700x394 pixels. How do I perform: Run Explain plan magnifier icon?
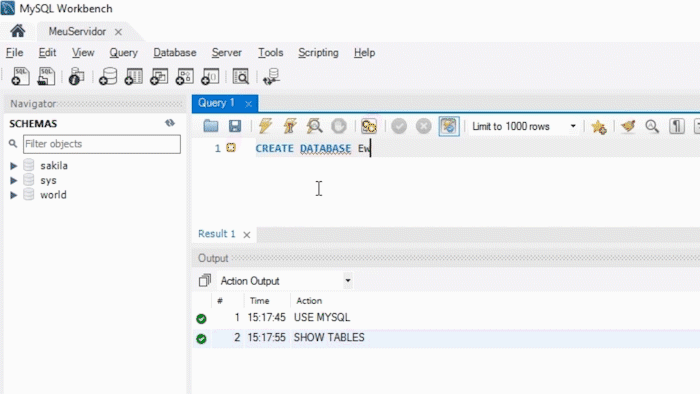(x=314, y=126)
